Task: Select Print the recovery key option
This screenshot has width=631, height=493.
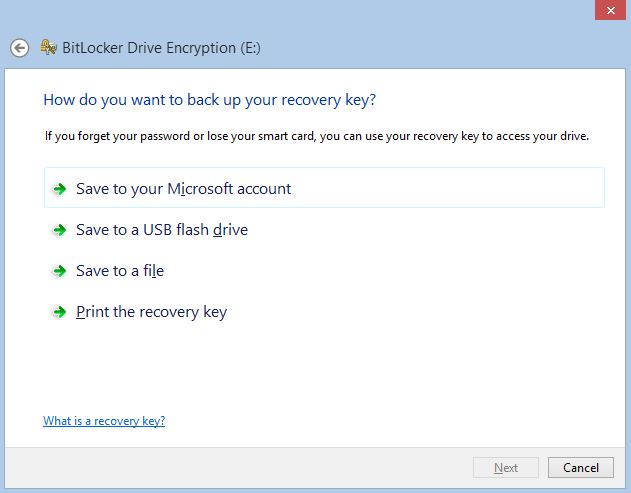Action: click(151, 312)
